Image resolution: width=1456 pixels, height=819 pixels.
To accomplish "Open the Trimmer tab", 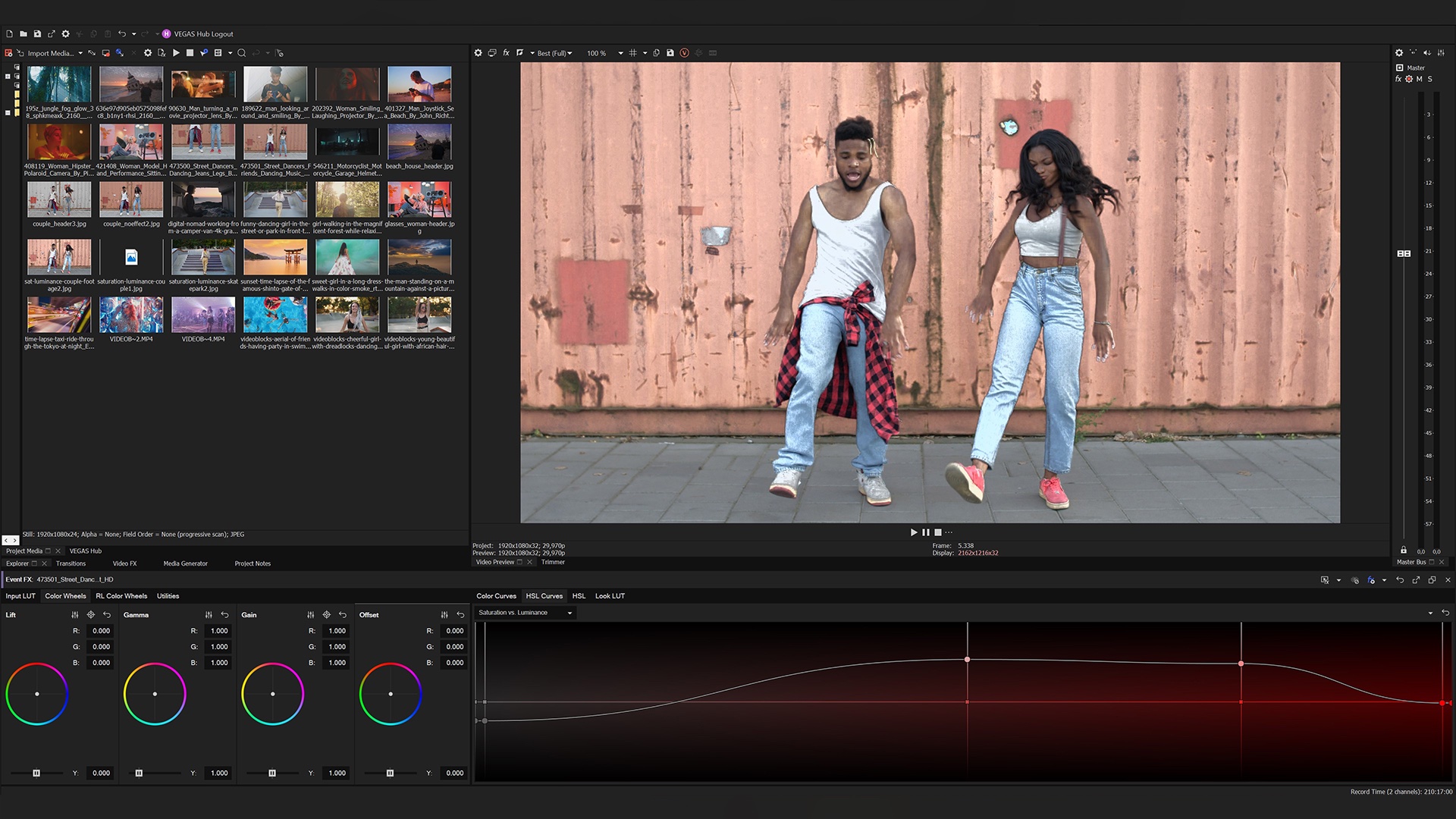I will pyautogui.click(x=553, y=562).
